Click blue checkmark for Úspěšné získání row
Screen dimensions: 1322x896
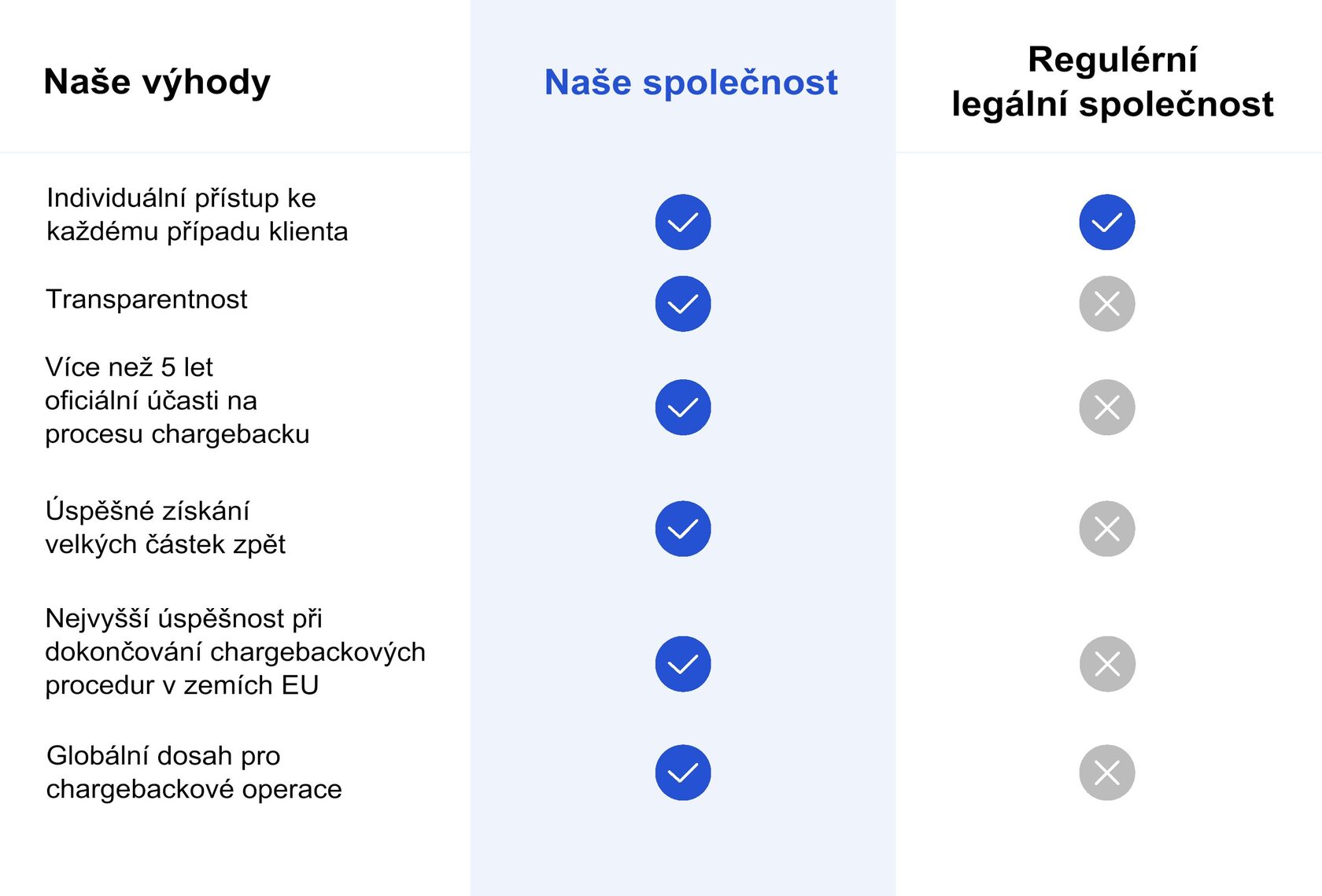tap(682, 529)
